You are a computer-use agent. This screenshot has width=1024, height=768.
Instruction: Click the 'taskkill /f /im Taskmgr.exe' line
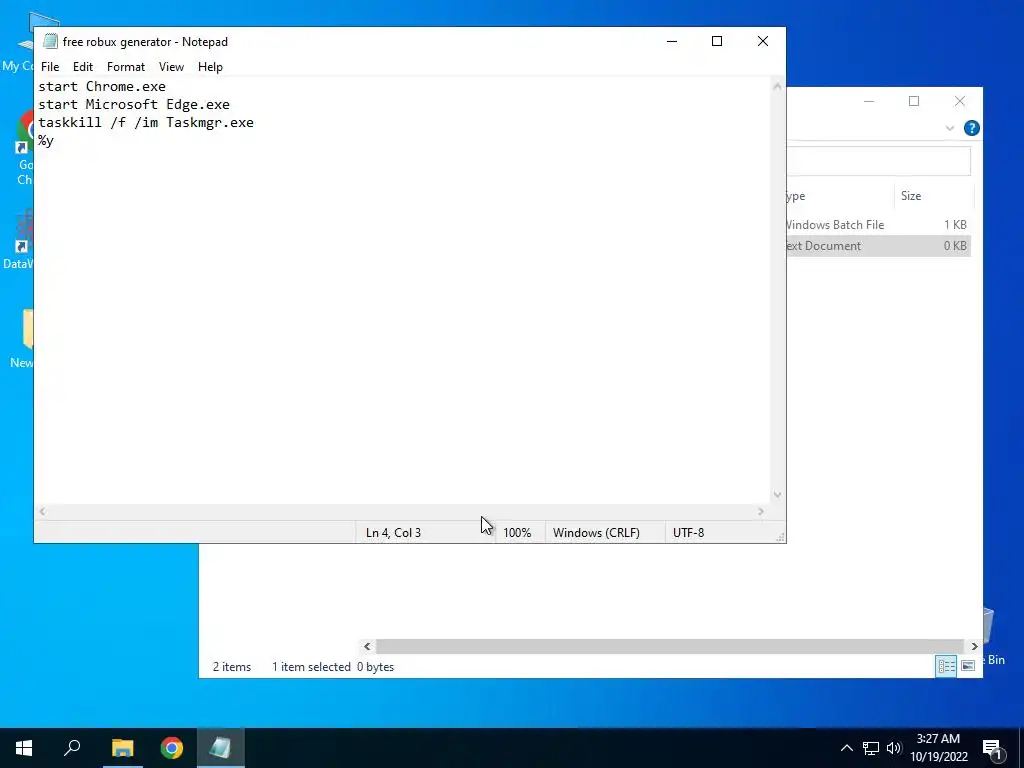(x=146, y=123)
